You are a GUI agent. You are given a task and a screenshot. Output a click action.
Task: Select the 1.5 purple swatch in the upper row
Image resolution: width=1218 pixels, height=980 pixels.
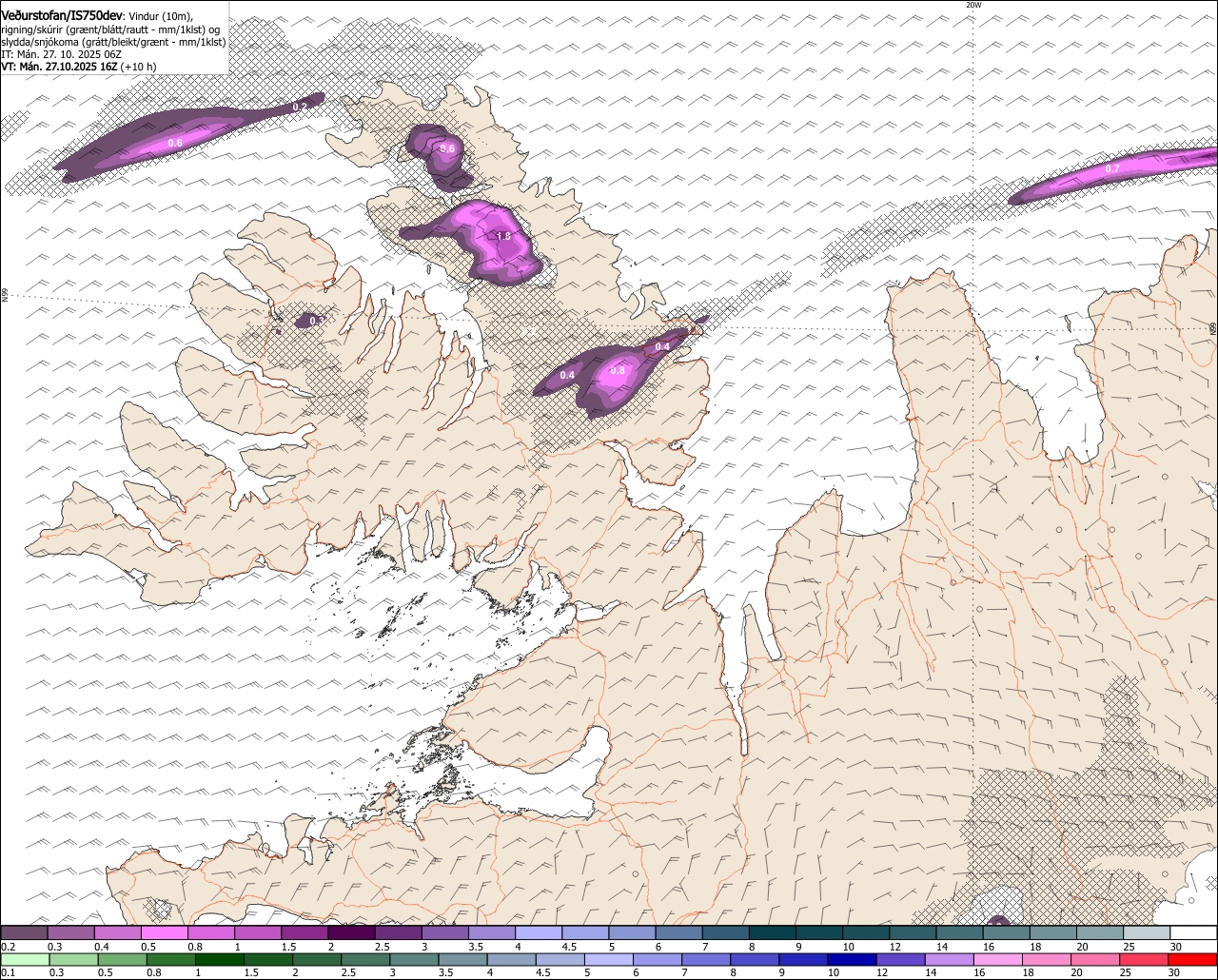(x=304, y=933)
